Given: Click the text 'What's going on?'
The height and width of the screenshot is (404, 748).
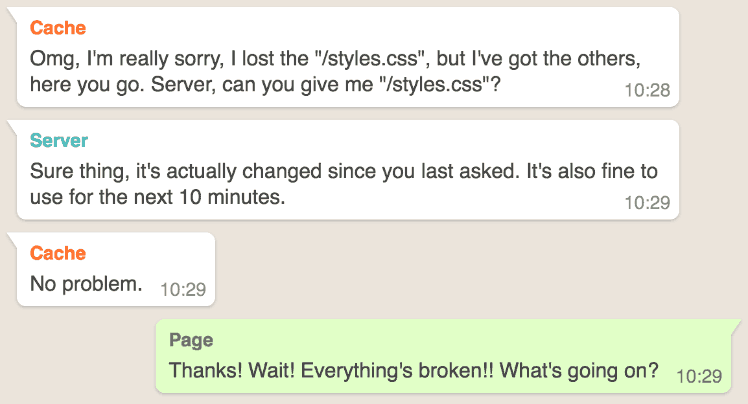Looking at the screenshot, I should coord(579,371).
